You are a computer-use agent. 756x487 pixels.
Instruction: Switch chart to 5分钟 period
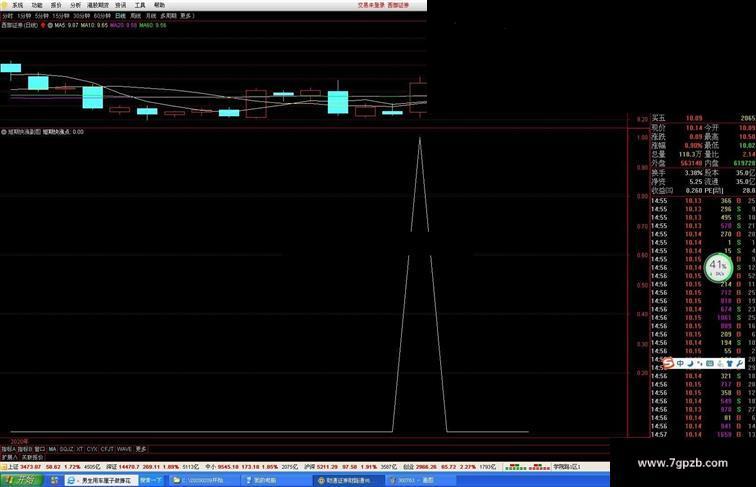41,16
